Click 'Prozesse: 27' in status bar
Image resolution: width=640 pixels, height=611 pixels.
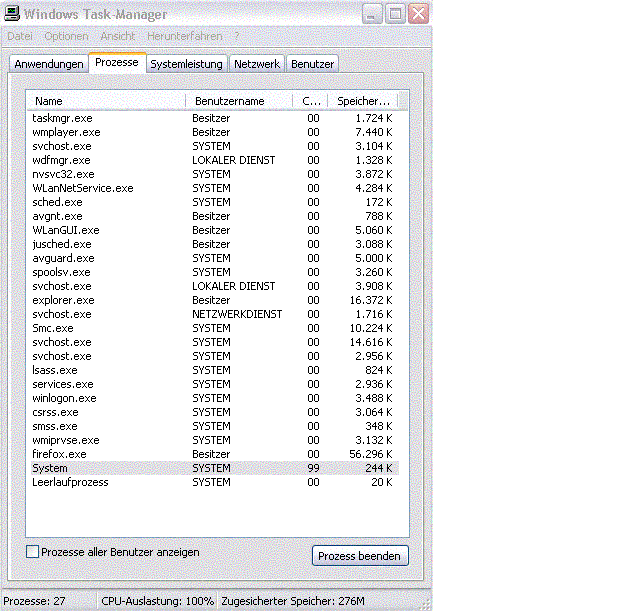[34, 601]
